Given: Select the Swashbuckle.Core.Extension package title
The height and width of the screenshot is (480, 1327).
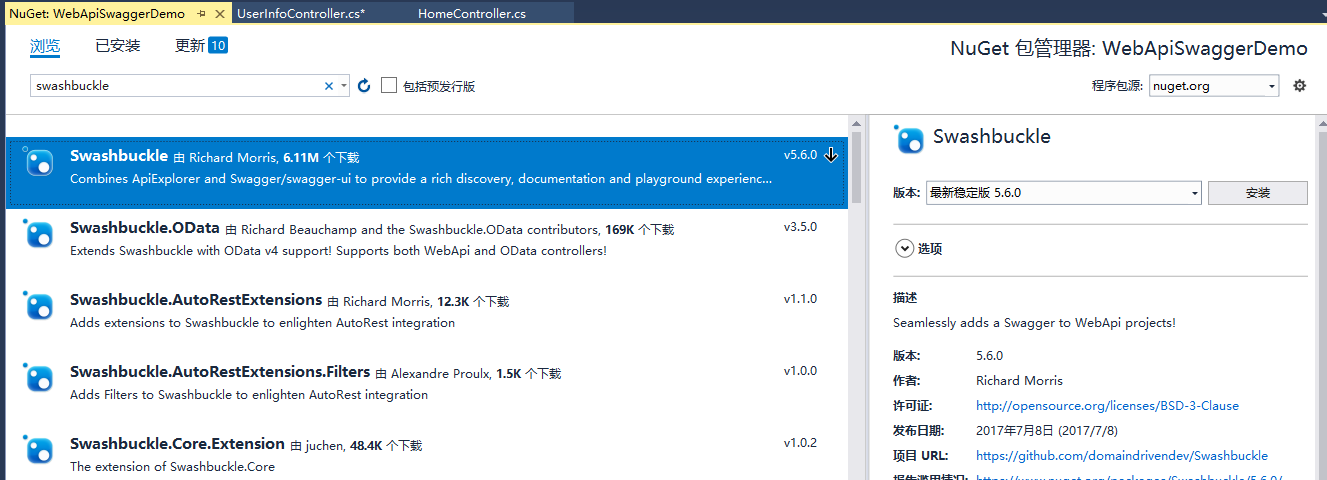Looking at the screenshot, I should point(177,444).
